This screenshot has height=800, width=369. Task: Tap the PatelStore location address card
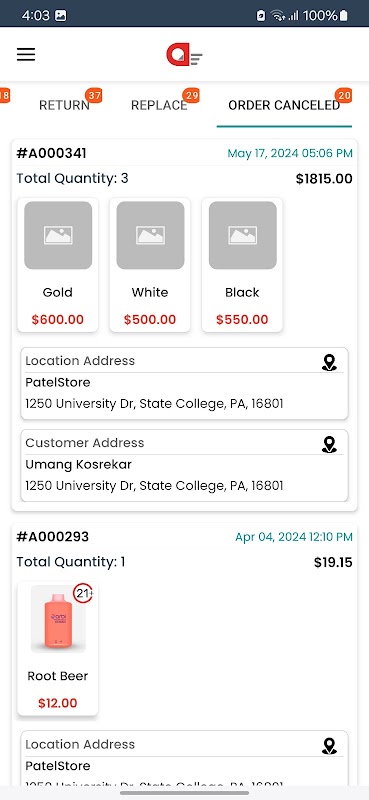(x=184, y=383)
